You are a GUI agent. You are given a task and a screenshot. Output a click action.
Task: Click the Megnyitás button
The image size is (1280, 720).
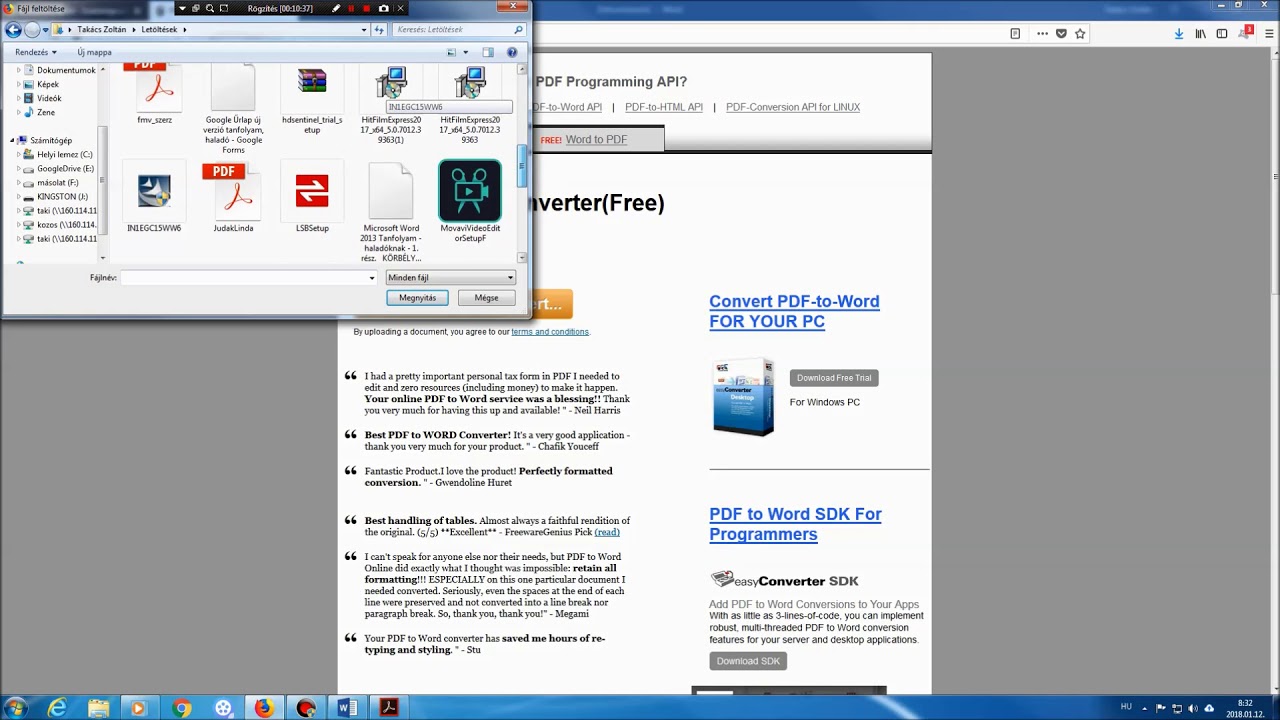pyautogui.click(x=417, y=297)
